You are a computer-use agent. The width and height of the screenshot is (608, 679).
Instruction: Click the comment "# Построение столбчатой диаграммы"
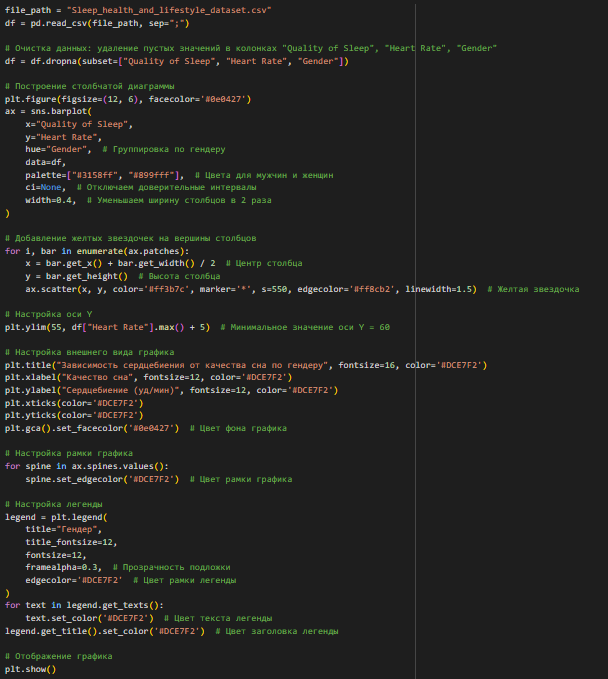coord(90,87)
